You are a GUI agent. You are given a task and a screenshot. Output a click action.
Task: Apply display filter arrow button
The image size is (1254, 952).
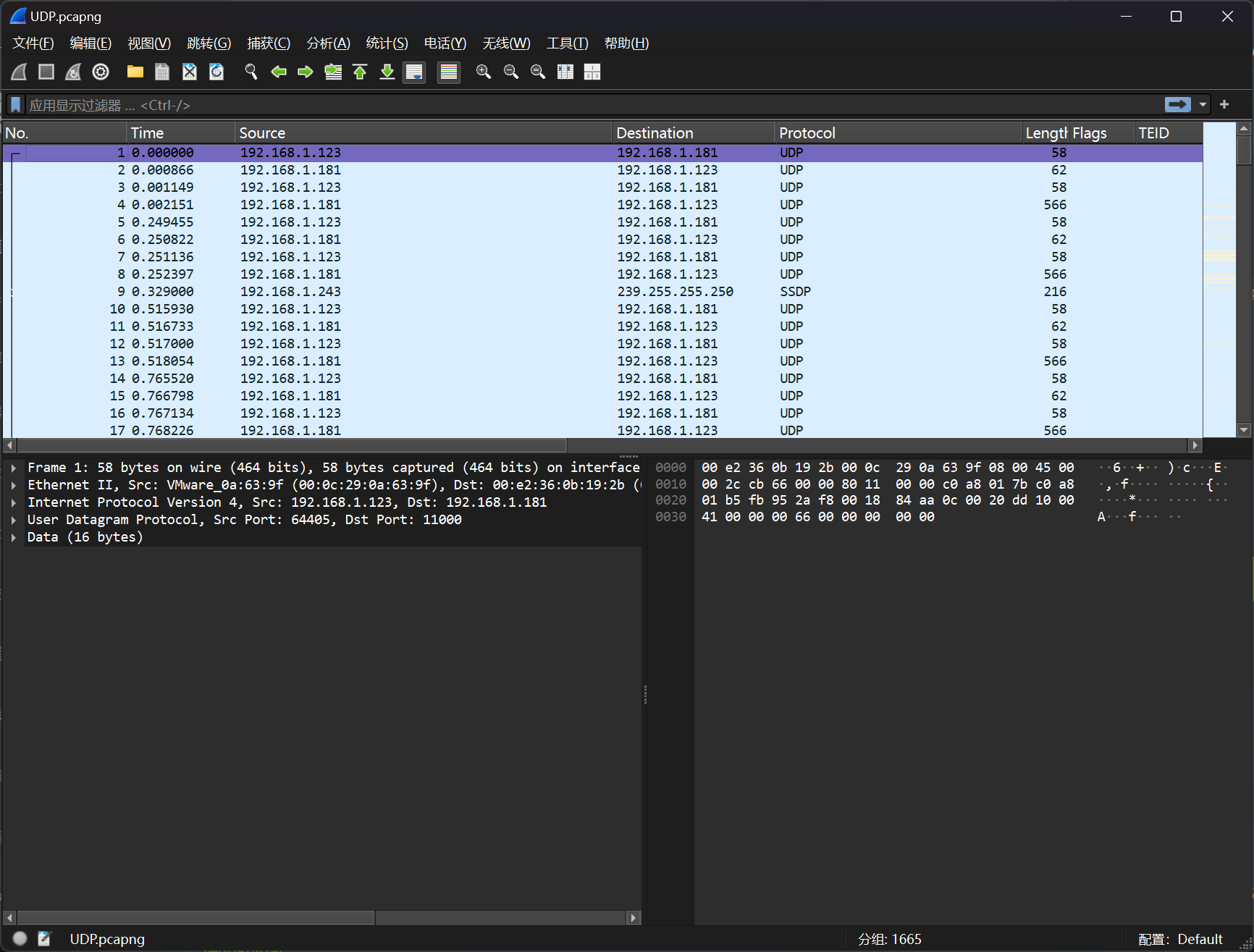point(1177,105)
